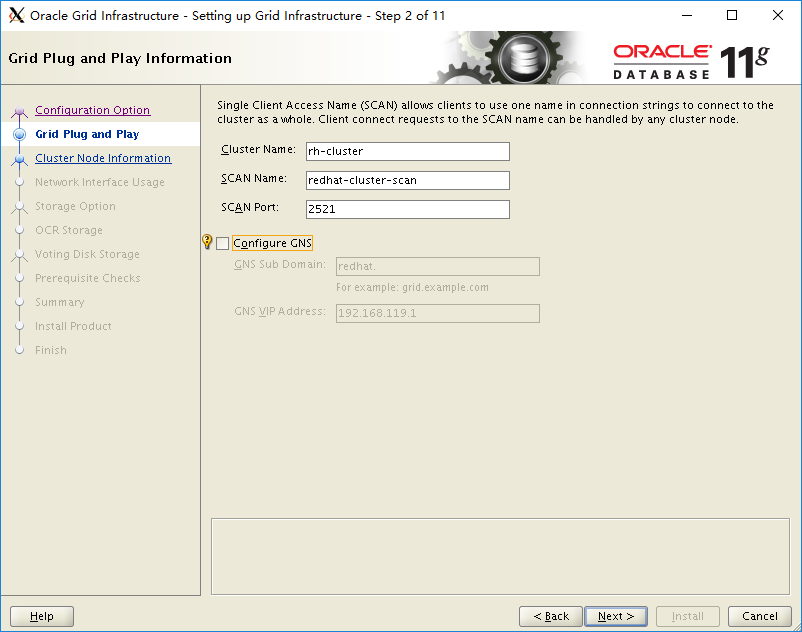Image resolution: width=802 pixels, height=632 pixels.
Task: Click the empty message pane at bottom
Action: click(x=500, y=557)
